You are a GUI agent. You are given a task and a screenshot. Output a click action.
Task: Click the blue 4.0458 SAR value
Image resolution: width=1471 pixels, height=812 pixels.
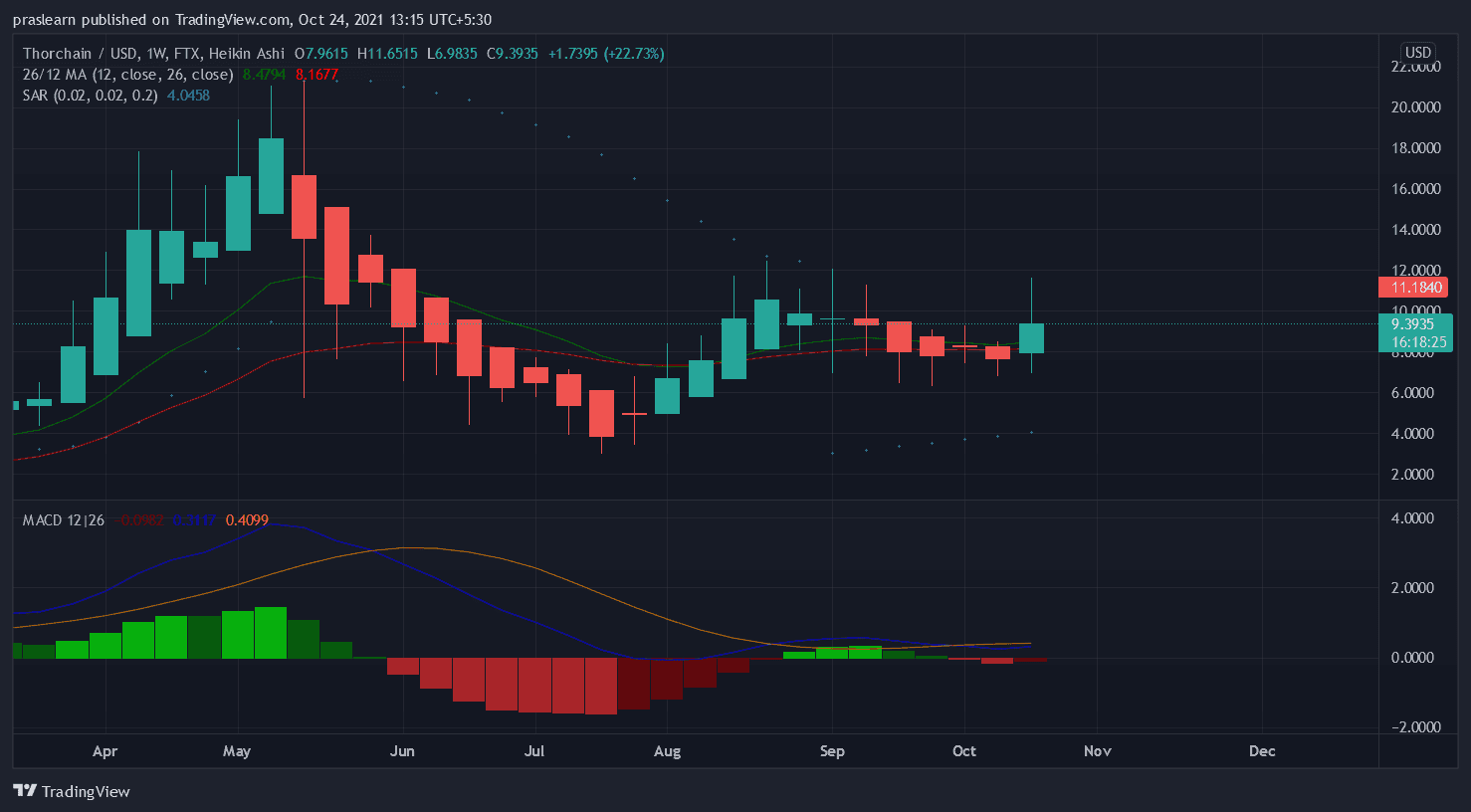tap(188, 96)
